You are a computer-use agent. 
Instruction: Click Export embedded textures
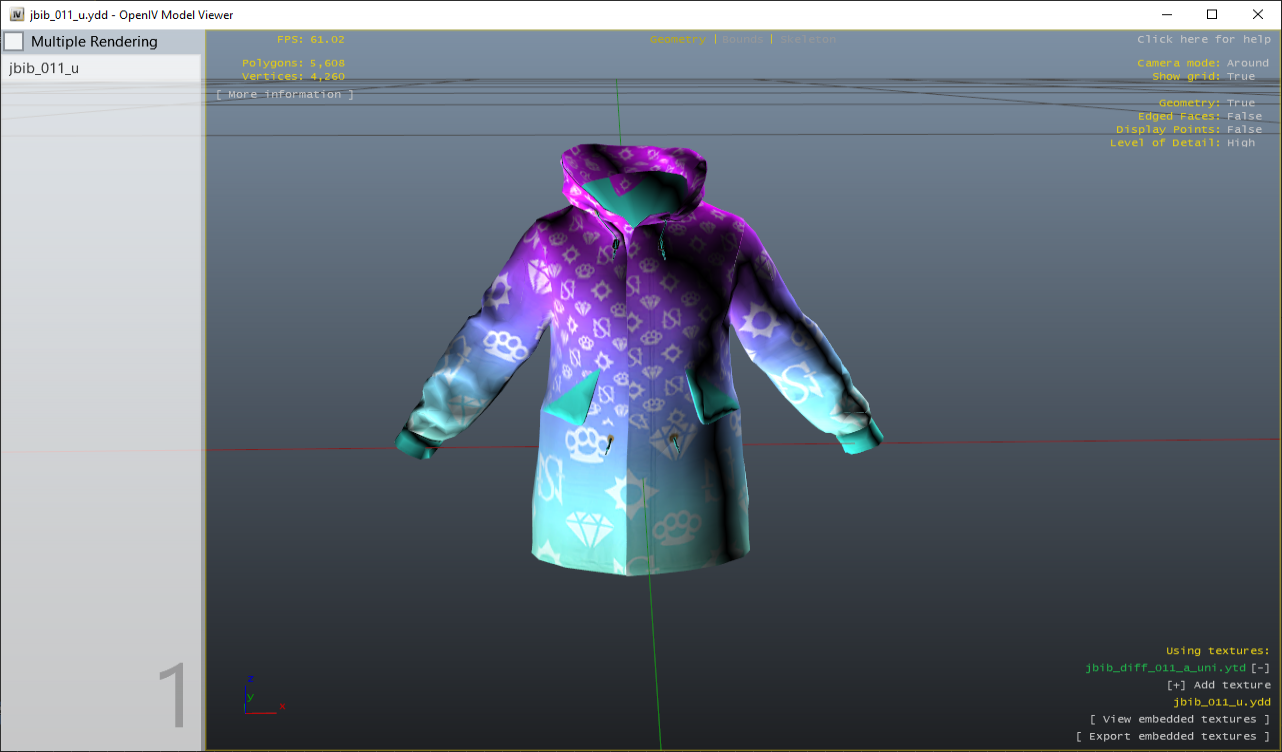pyautogui.click(x=1180, y=735)
